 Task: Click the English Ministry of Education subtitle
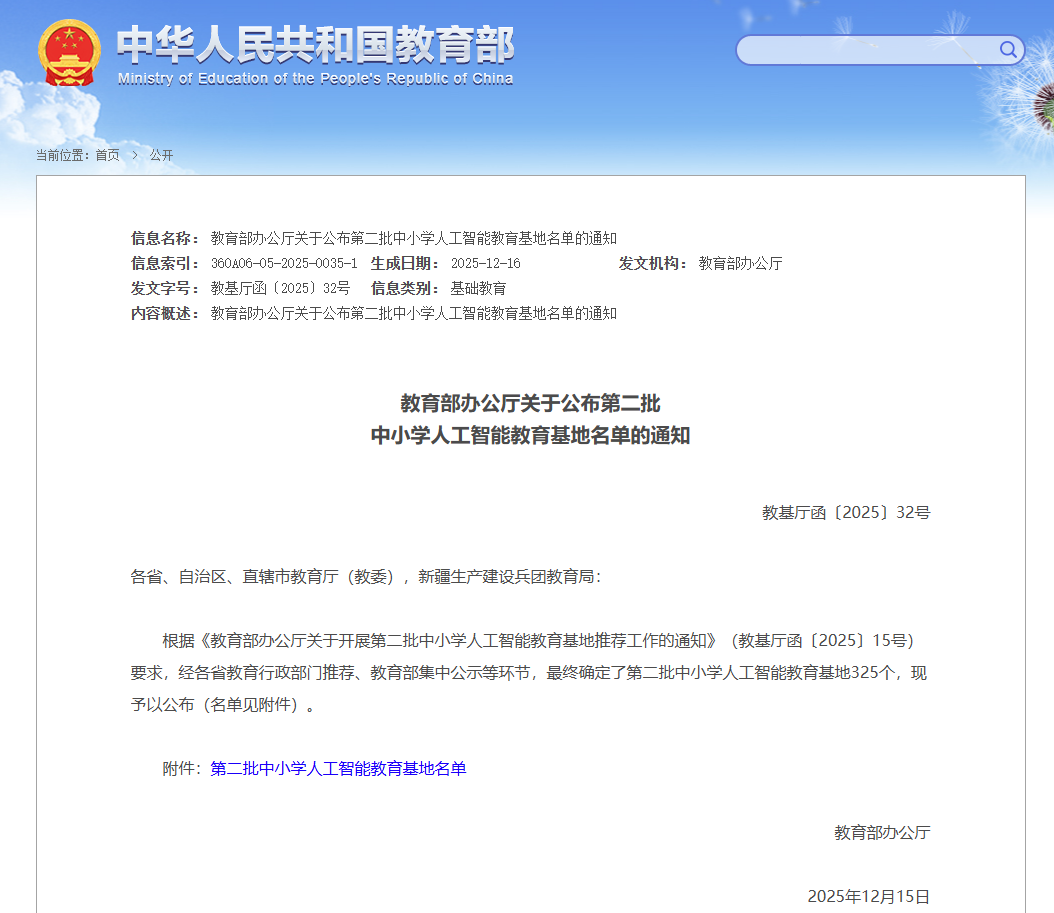pyautogui.click(x=315, y=79)
